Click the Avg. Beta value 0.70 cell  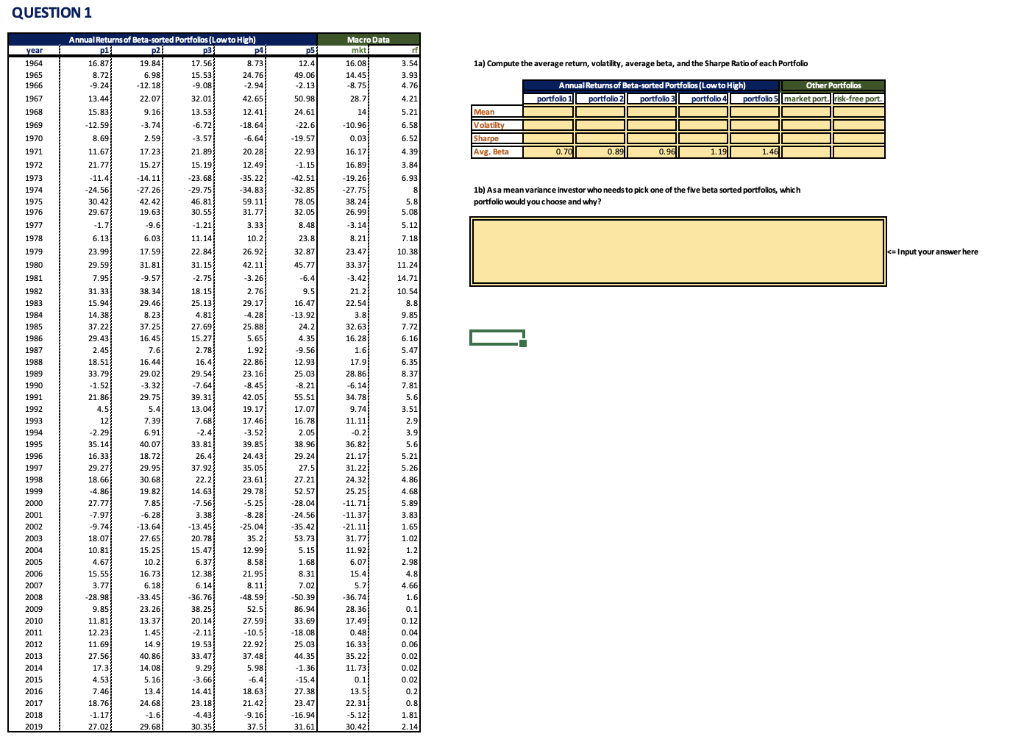[549, 151]
